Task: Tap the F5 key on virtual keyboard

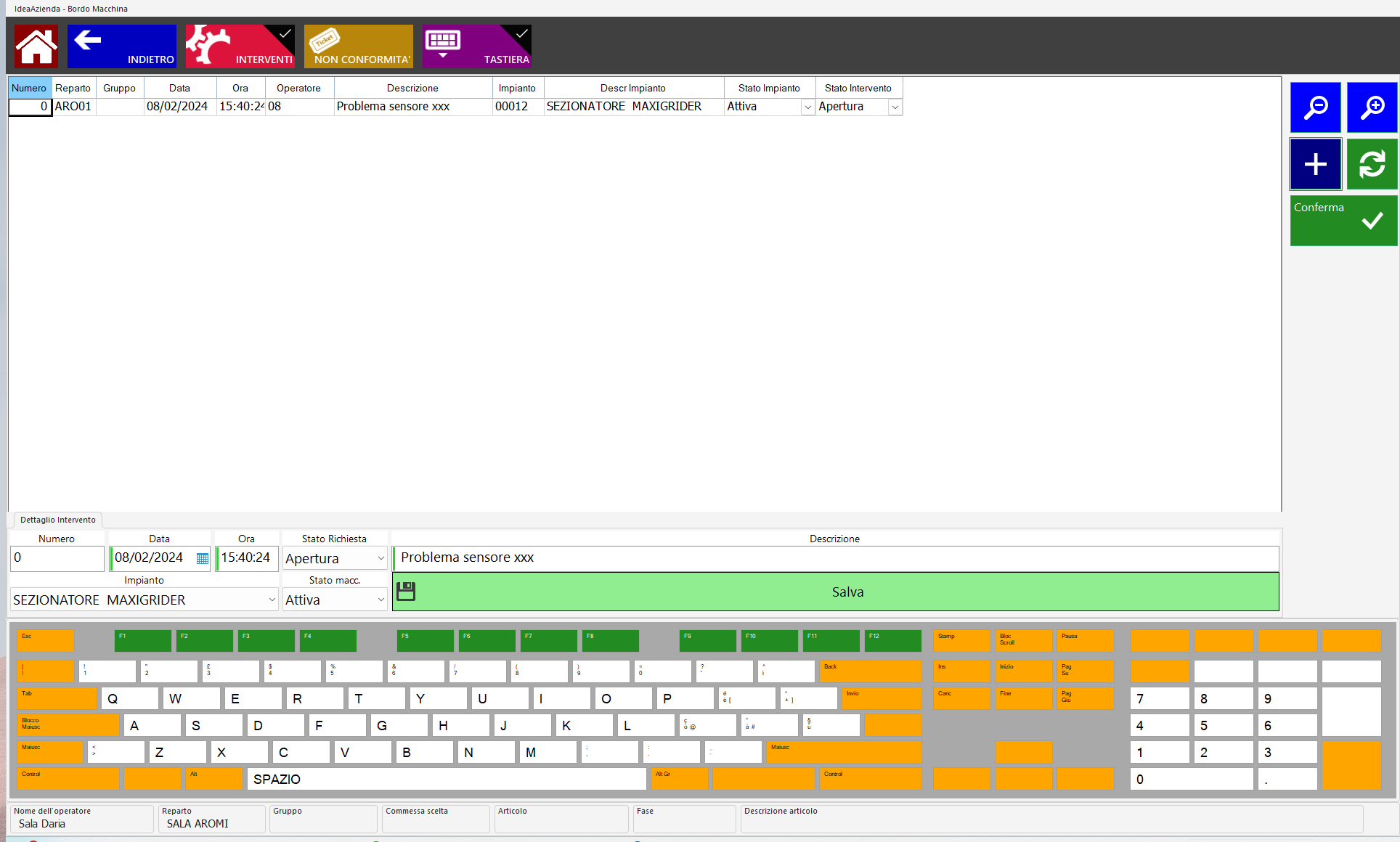Action: tap(426, 641)
